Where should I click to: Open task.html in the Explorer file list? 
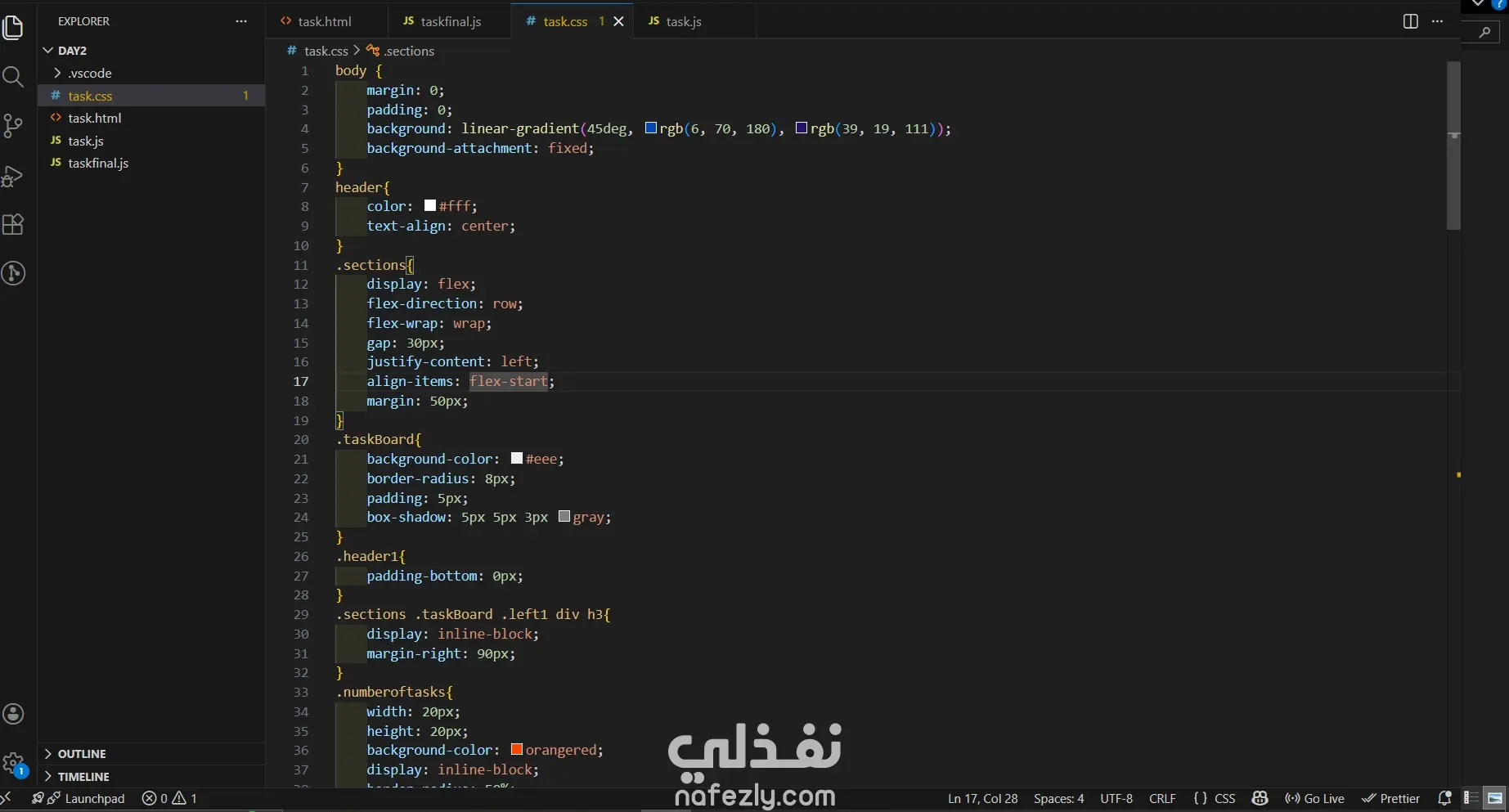click(x=151, y=118)
